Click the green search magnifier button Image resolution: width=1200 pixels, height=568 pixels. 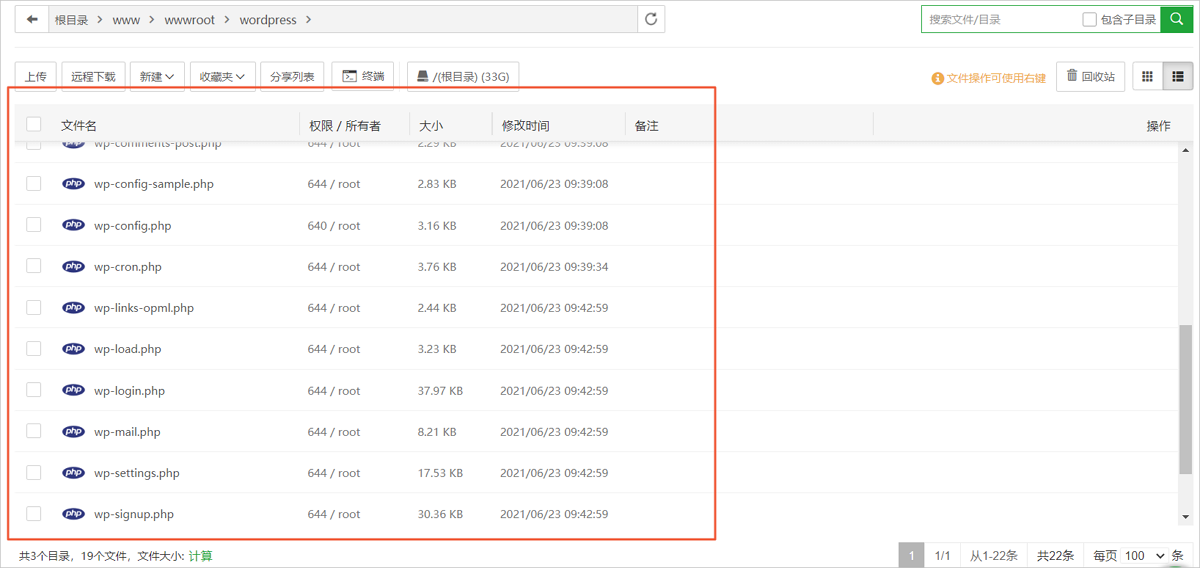click(x=1177, y=19)
